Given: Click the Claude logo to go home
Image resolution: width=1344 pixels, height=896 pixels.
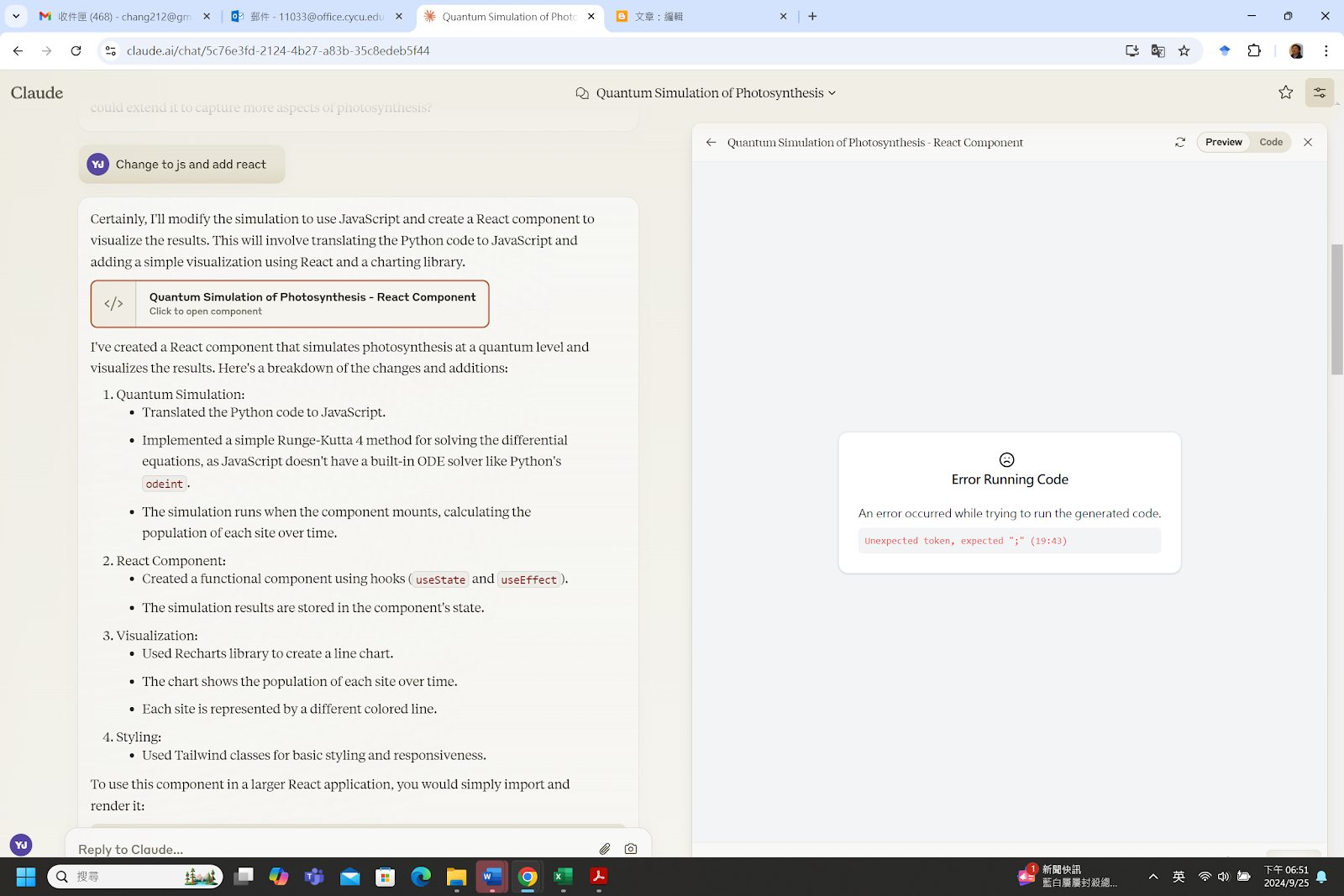Looking at the screenshot, I should [x=37, y=93].
